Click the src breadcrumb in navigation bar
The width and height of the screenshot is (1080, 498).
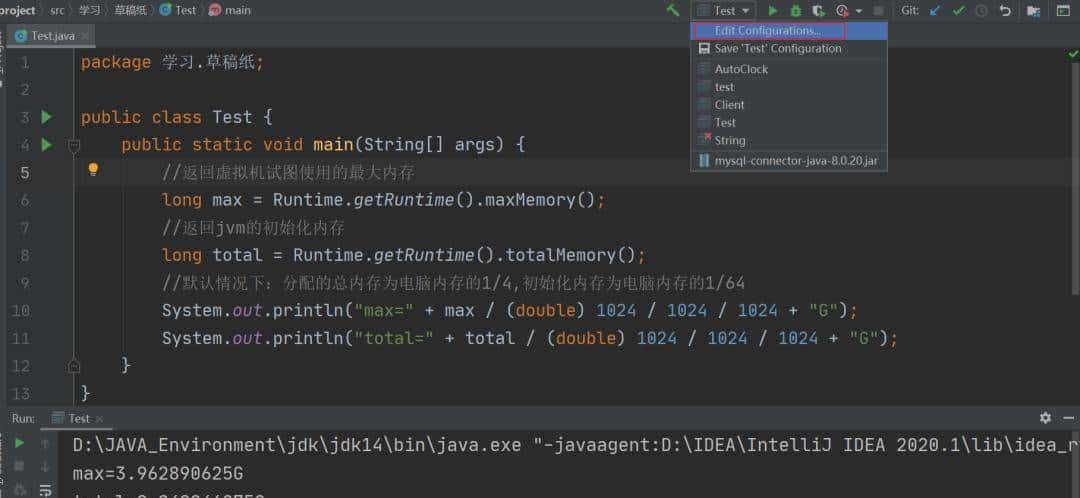tap(58, 10)
